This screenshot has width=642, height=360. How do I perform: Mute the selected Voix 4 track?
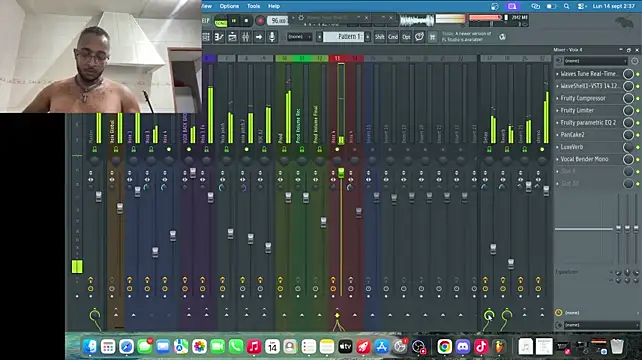pos(337,149)
